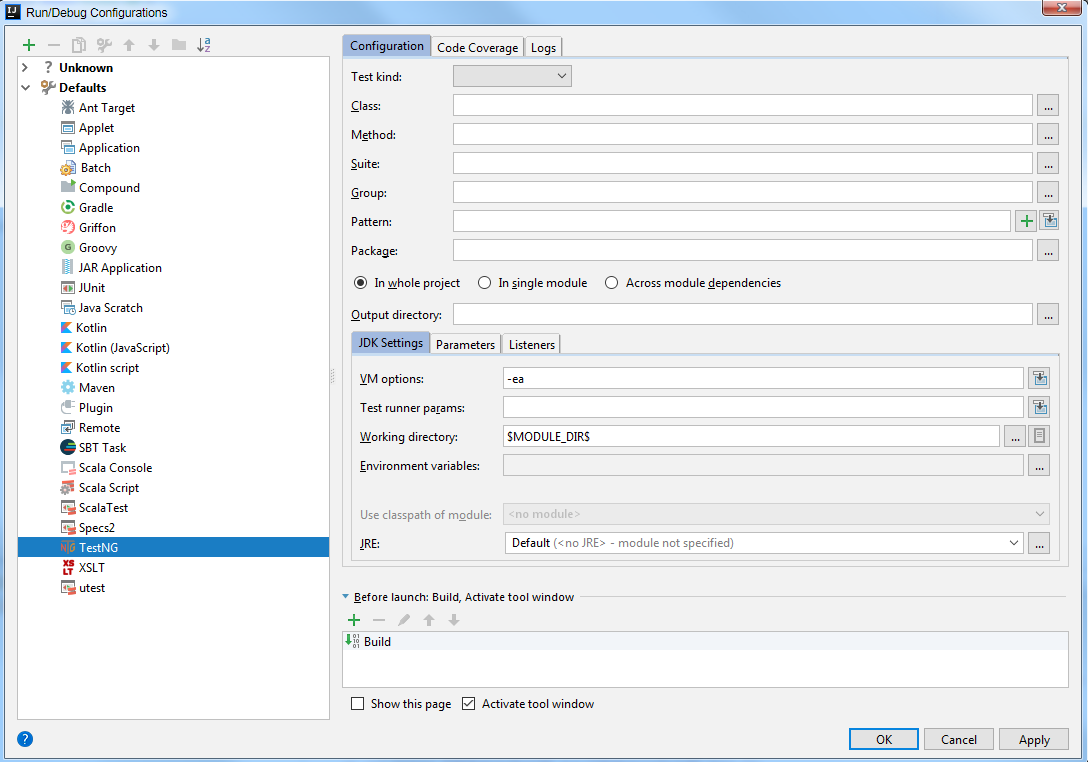Browse for Suite with the ellipsis button
The width and height of the screenshot is (1088, 762).
tap(1048, 164)
